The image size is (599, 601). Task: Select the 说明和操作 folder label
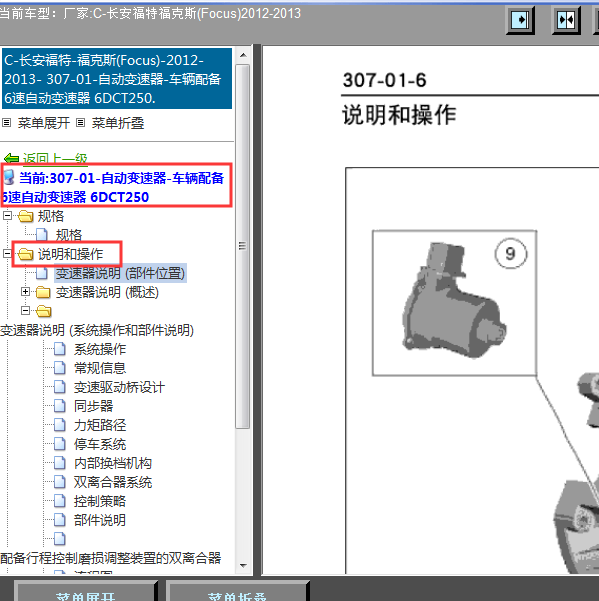(71, 254)
